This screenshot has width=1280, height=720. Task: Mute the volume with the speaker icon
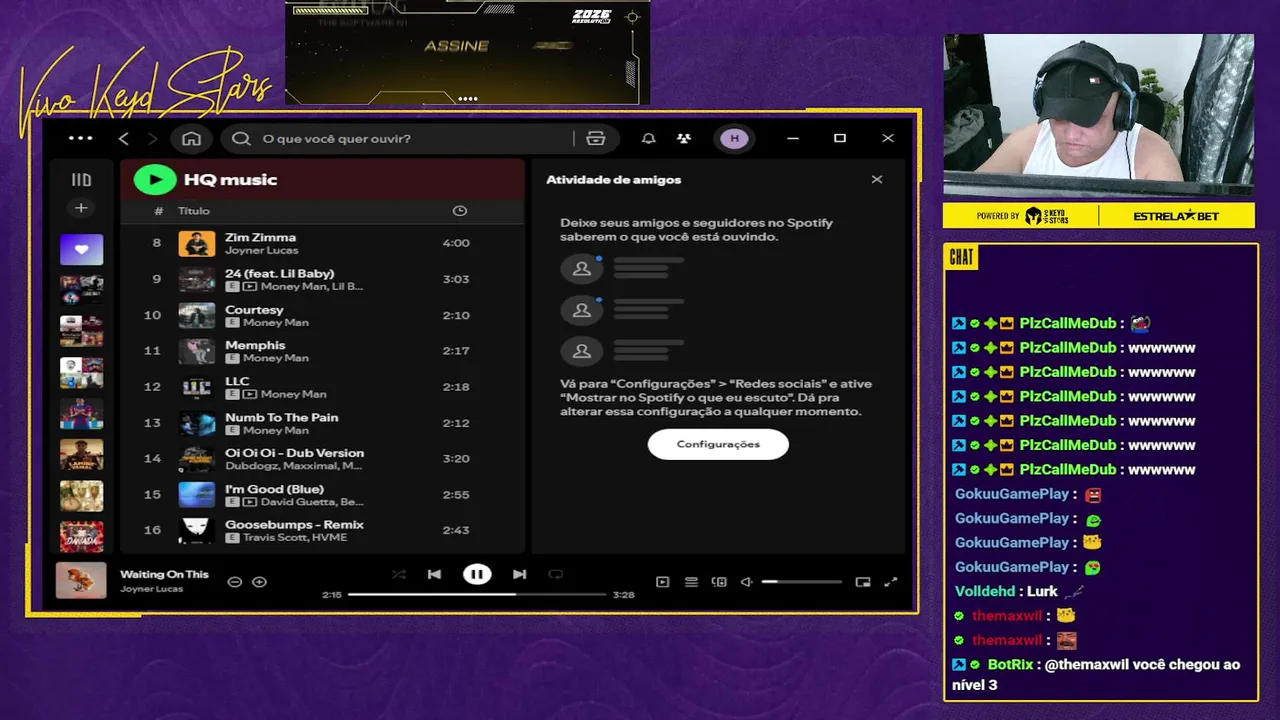click(x=746, y=582)
